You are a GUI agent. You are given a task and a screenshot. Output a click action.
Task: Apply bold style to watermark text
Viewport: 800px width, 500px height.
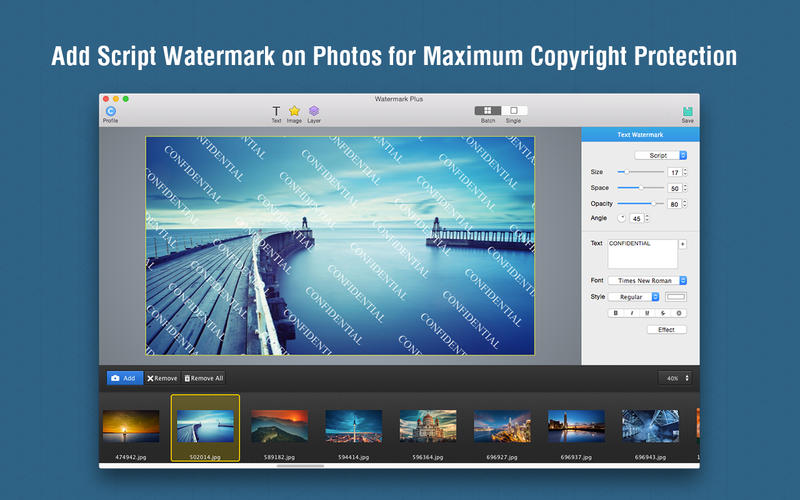(x=616, y=313)
